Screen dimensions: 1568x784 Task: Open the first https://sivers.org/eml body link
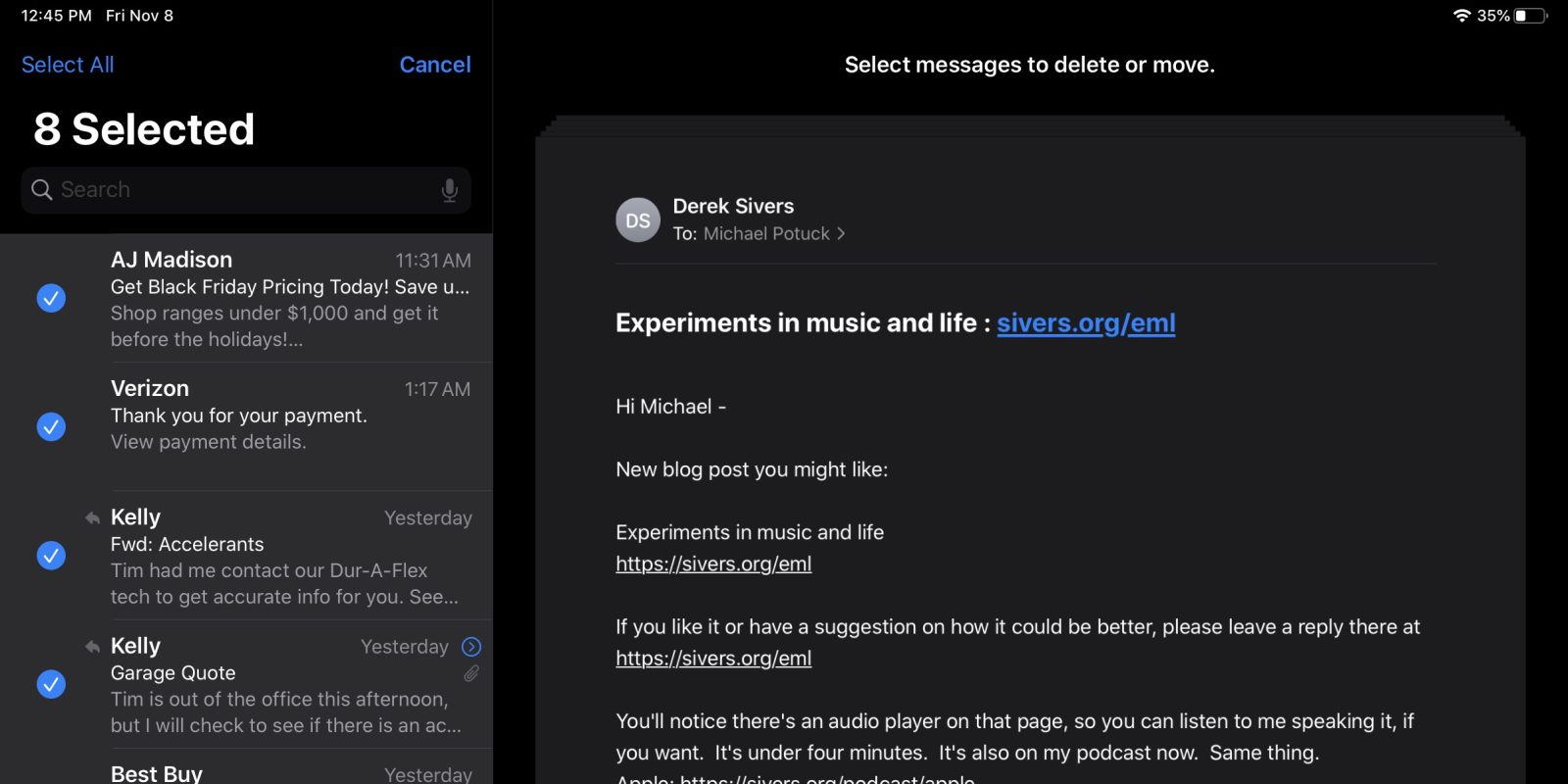[713, 564]
